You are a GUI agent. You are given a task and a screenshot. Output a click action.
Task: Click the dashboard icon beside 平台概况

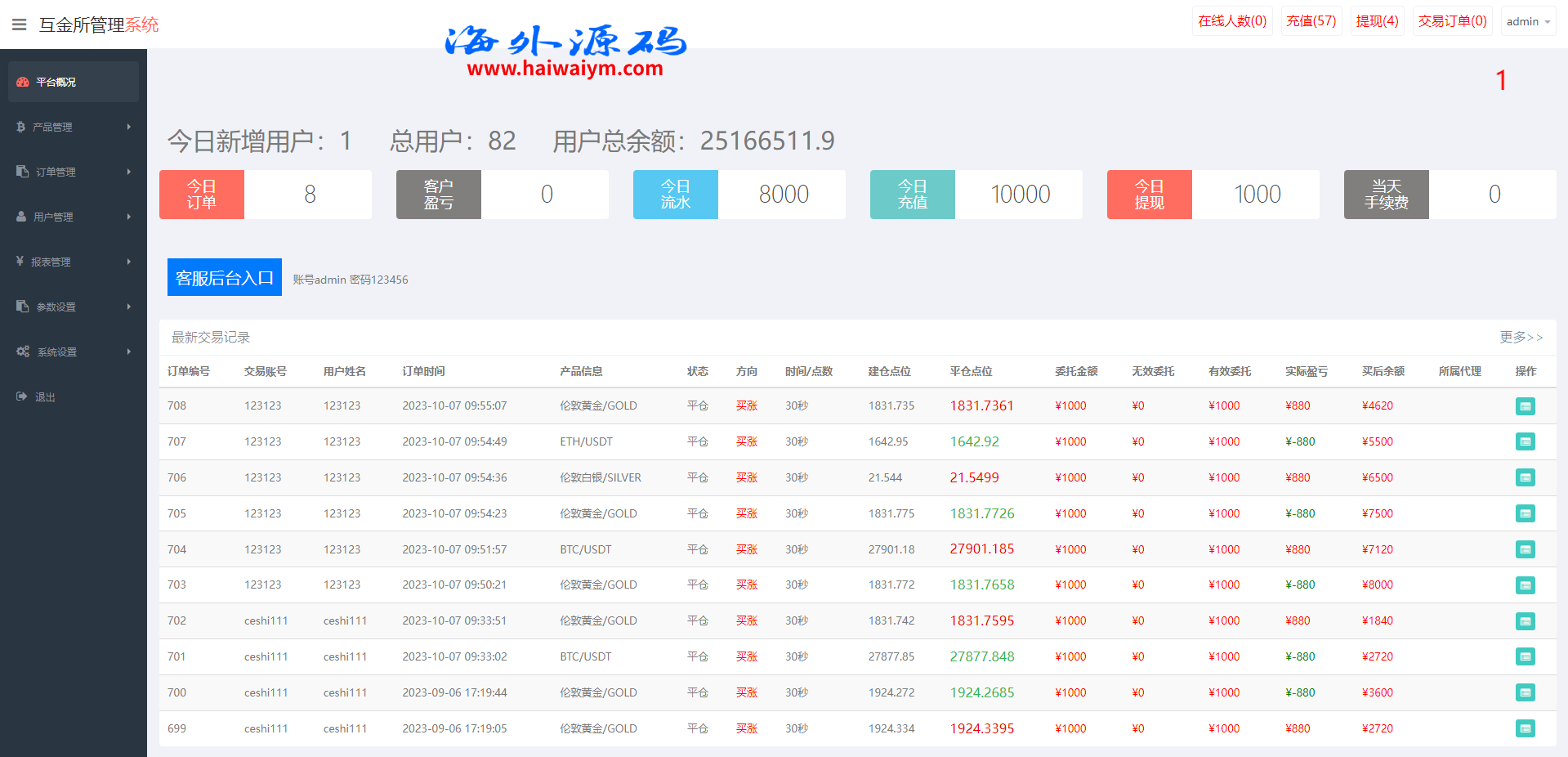tap(23, 82)
